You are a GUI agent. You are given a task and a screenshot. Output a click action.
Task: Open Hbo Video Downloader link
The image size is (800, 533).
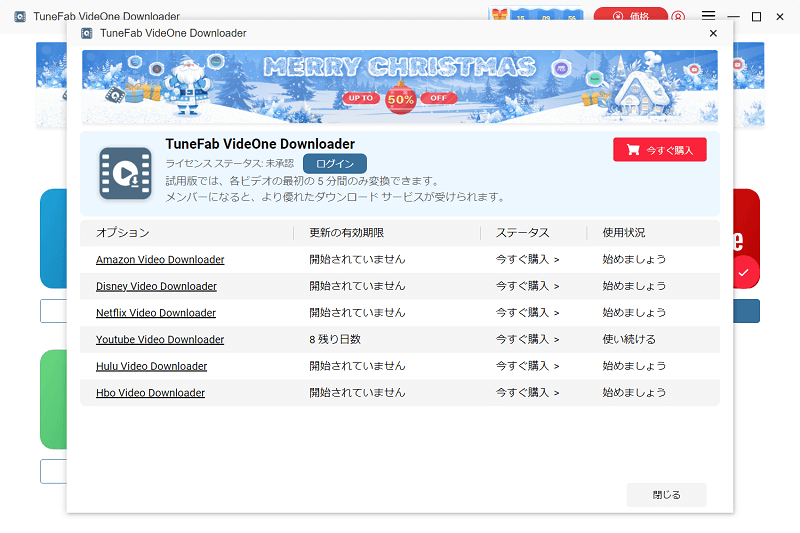(151, 393)
